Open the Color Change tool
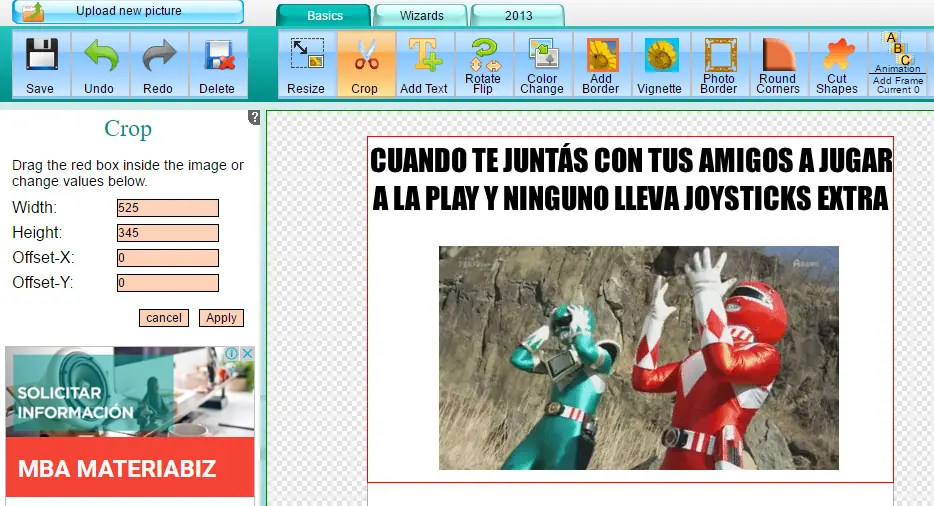Screen dimensions: 934x506 [x=543, y=64]
